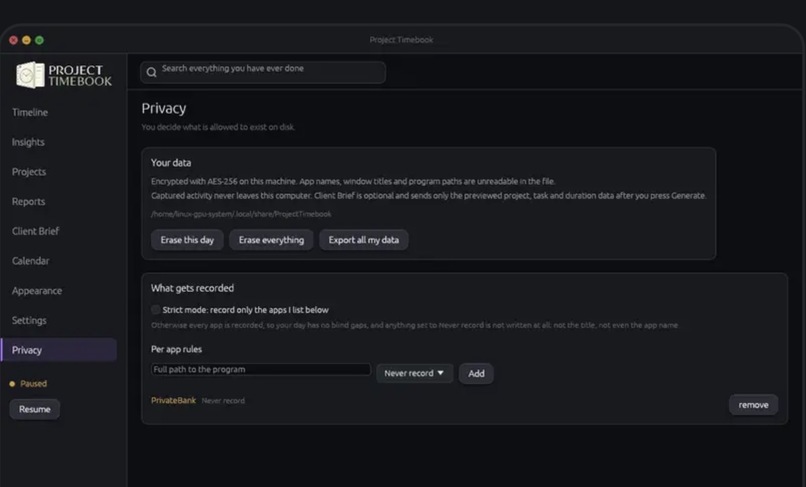Switch to the Reports page
The image size is (806, 487).
(28, 202)
